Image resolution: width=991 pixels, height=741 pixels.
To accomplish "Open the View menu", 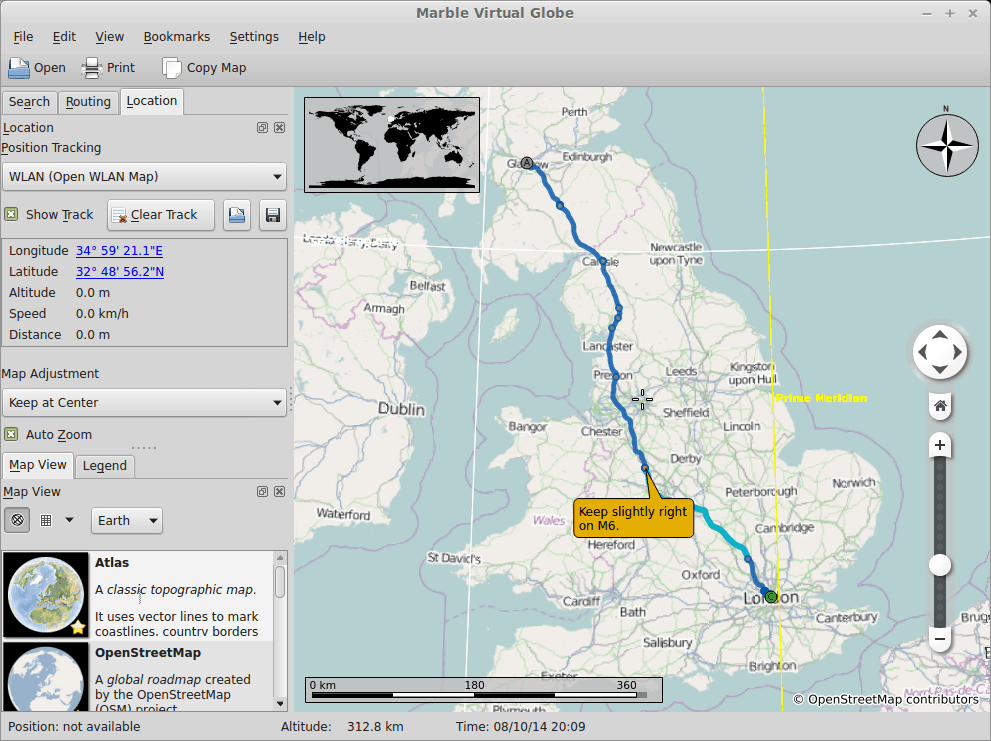I will (109, 37).
